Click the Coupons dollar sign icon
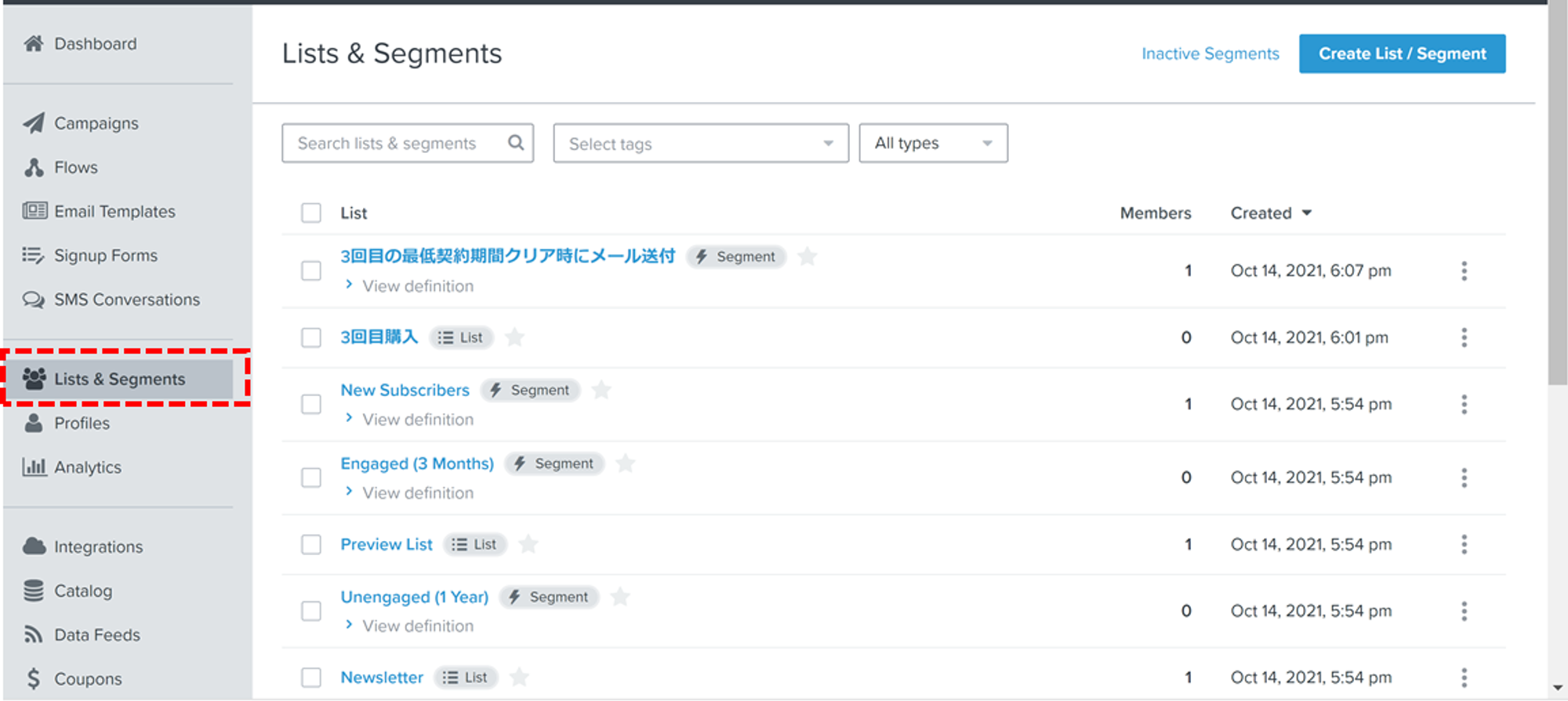 [33, 678]
